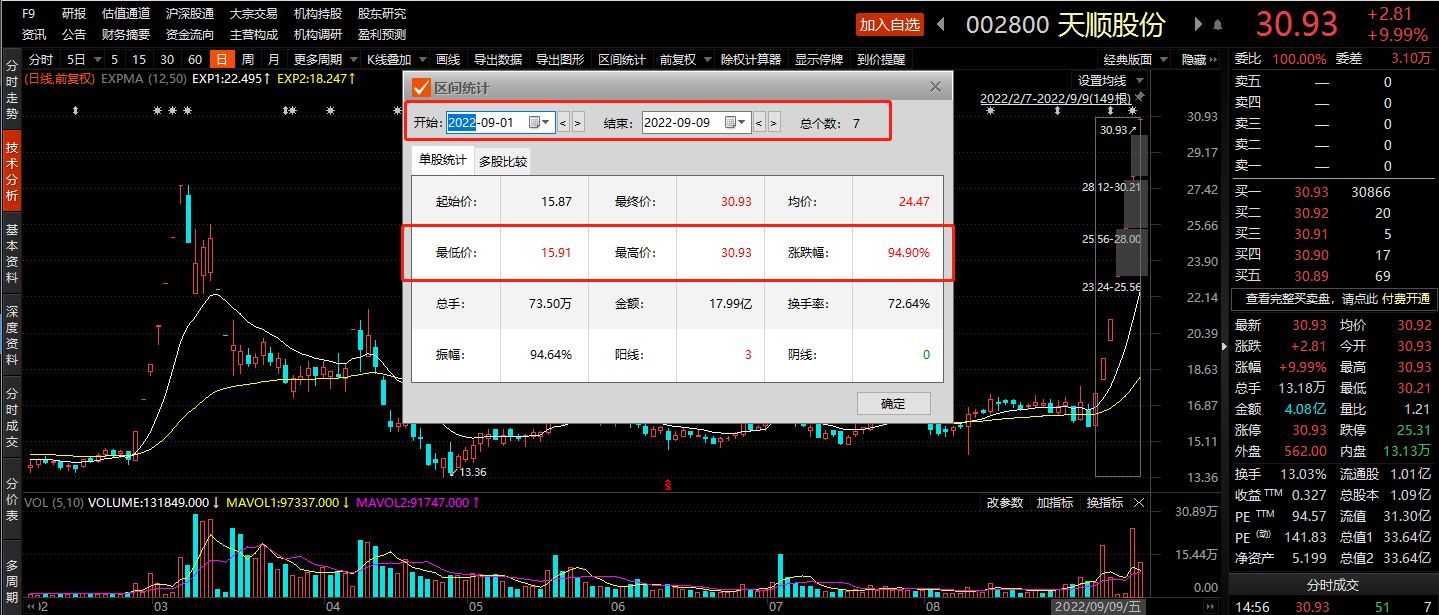
Task: Open the 设置均线 dropdown
Action: click(x=1108, y=80)
